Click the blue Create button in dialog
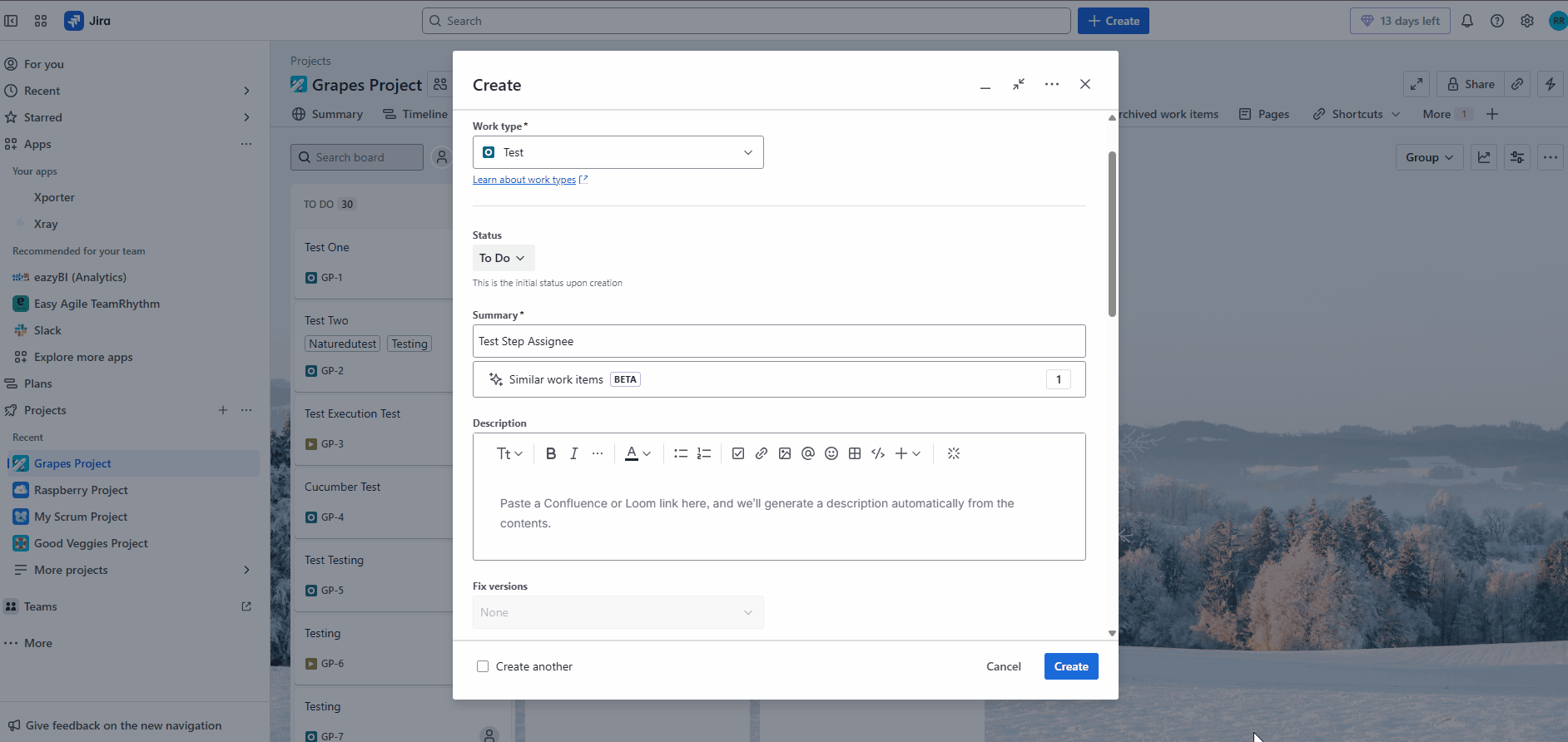Viewport: 1568px width, 742px height. click(1071, 666)
